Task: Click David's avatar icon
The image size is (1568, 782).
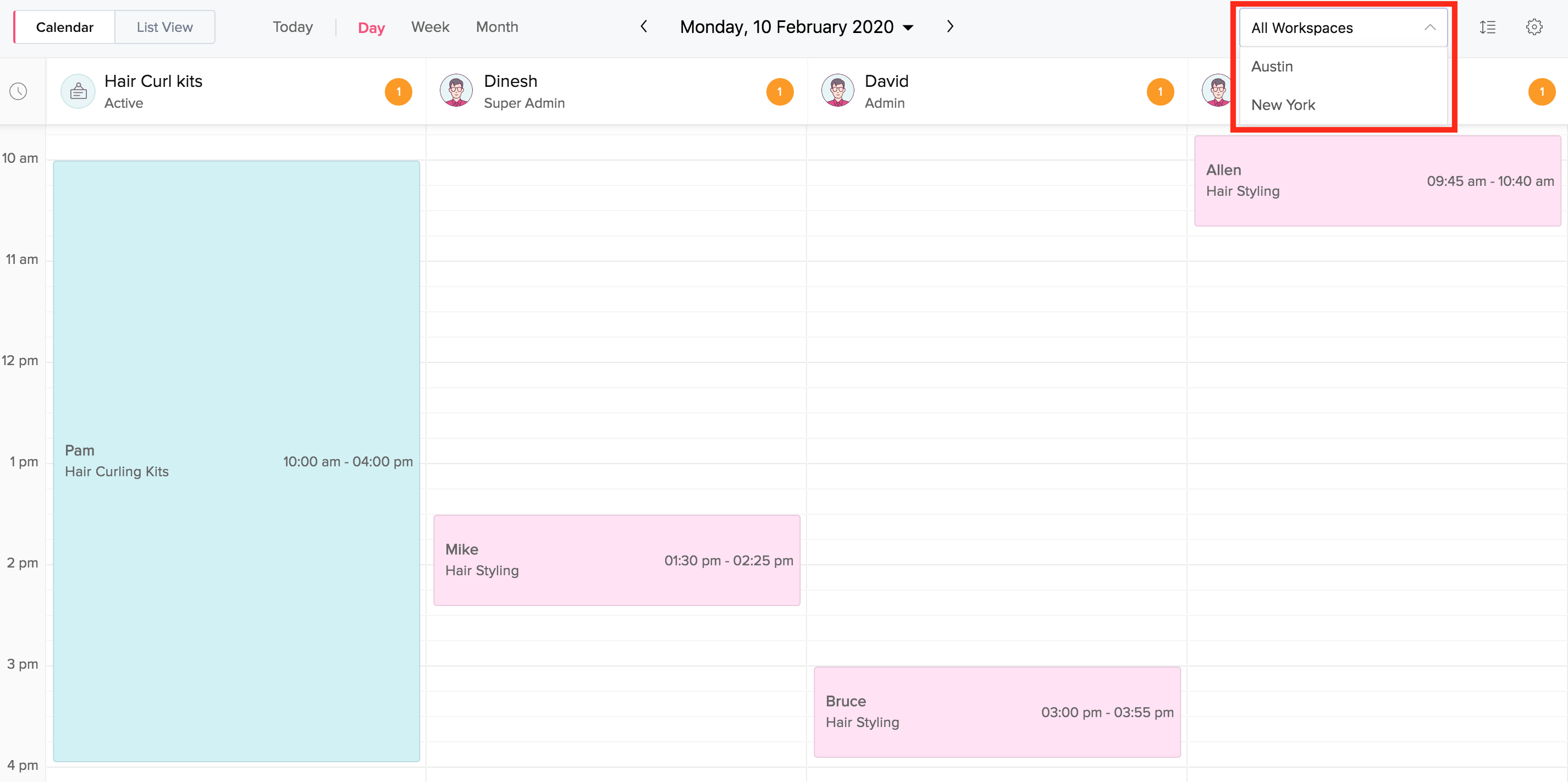Action: [x=837, y=91]
